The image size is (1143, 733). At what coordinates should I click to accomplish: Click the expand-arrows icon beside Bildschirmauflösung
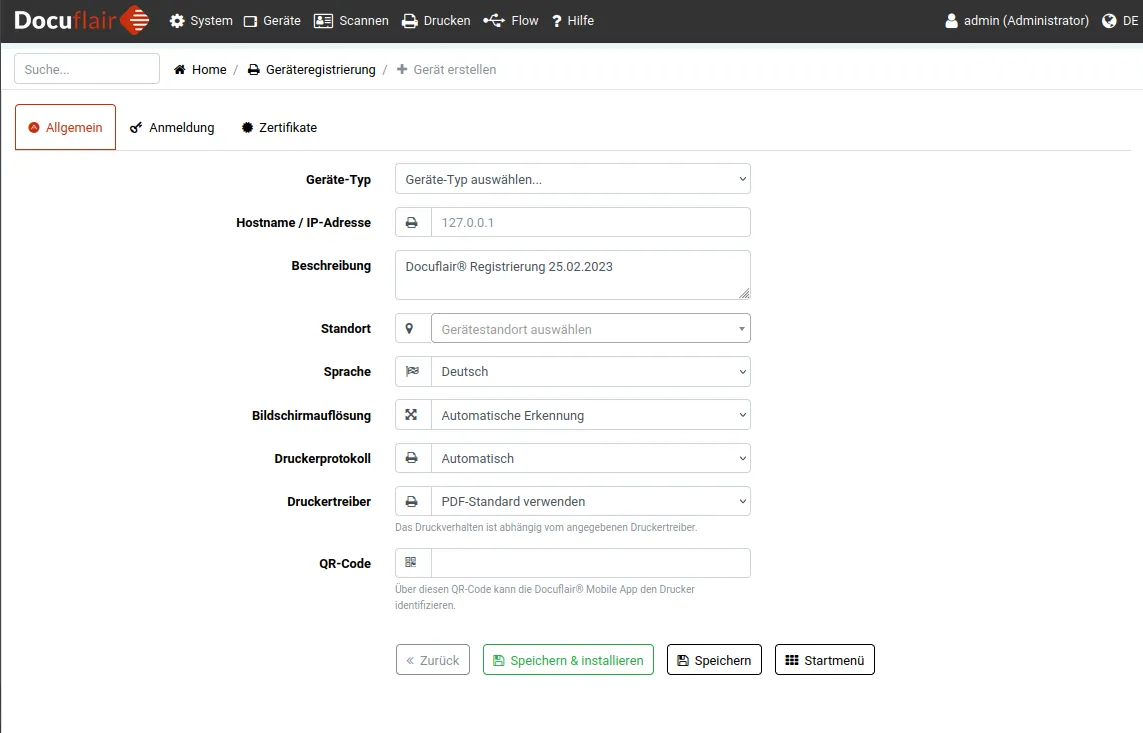click(411, 415)
